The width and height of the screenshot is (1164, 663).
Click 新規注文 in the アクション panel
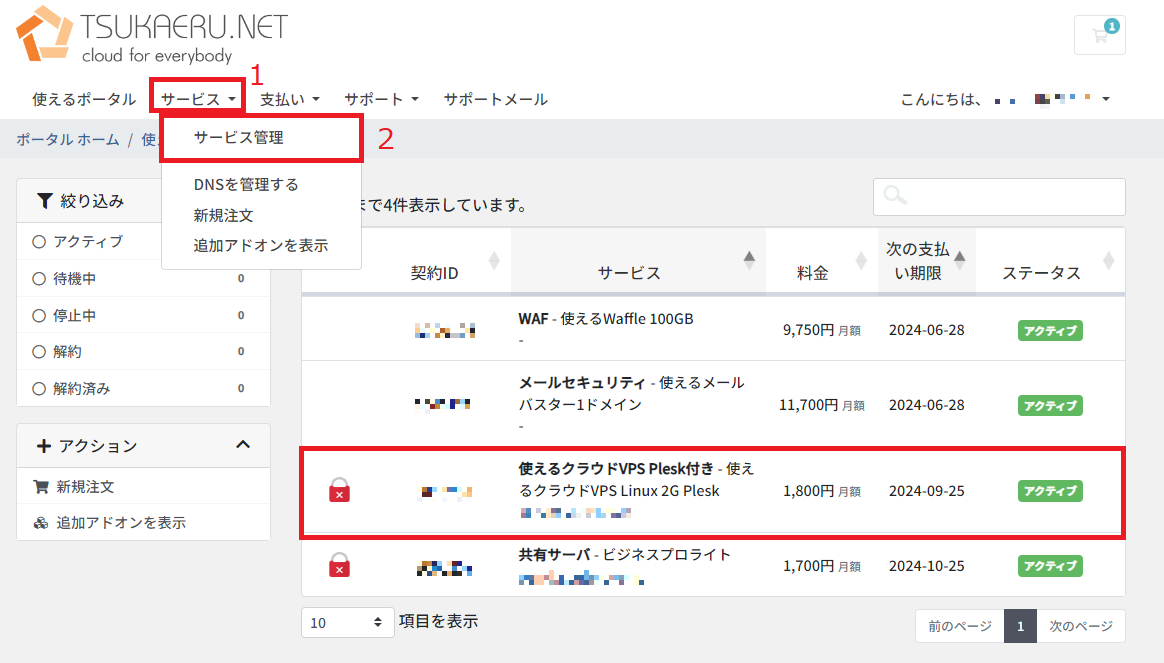(85, 487)
